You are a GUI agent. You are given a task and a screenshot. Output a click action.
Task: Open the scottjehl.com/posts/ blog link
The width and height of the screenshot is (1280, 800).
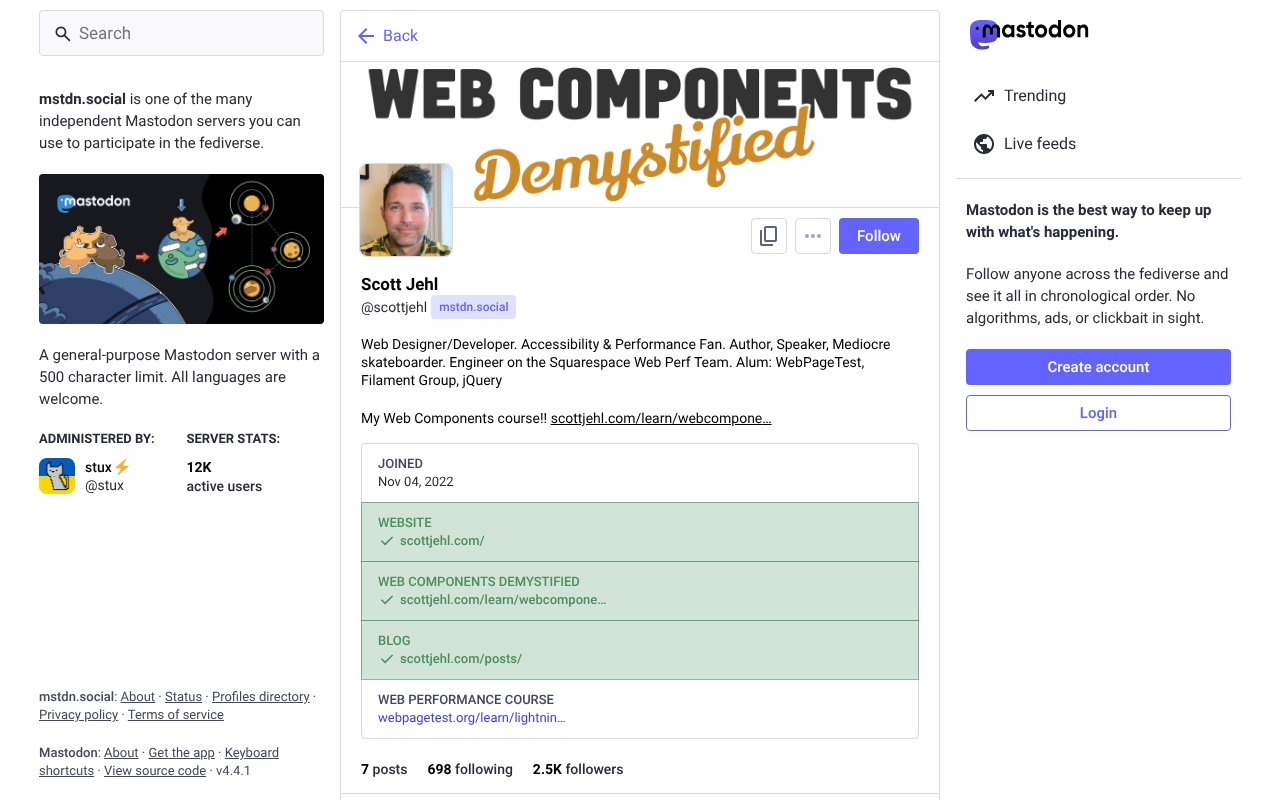(460, 659)
